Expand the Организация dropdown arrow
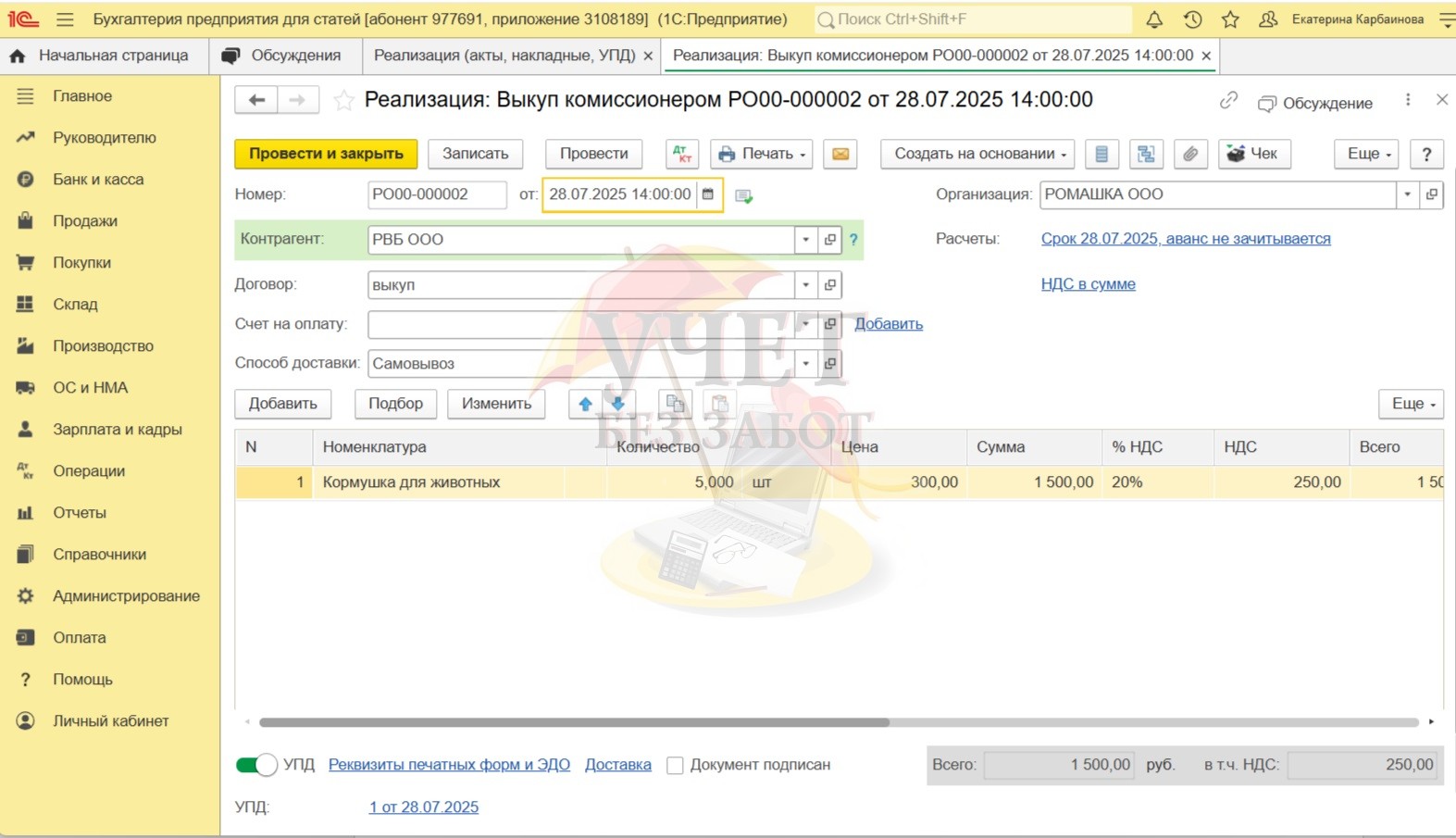The image size is (1456, 838). click(x=1407, y=194)
